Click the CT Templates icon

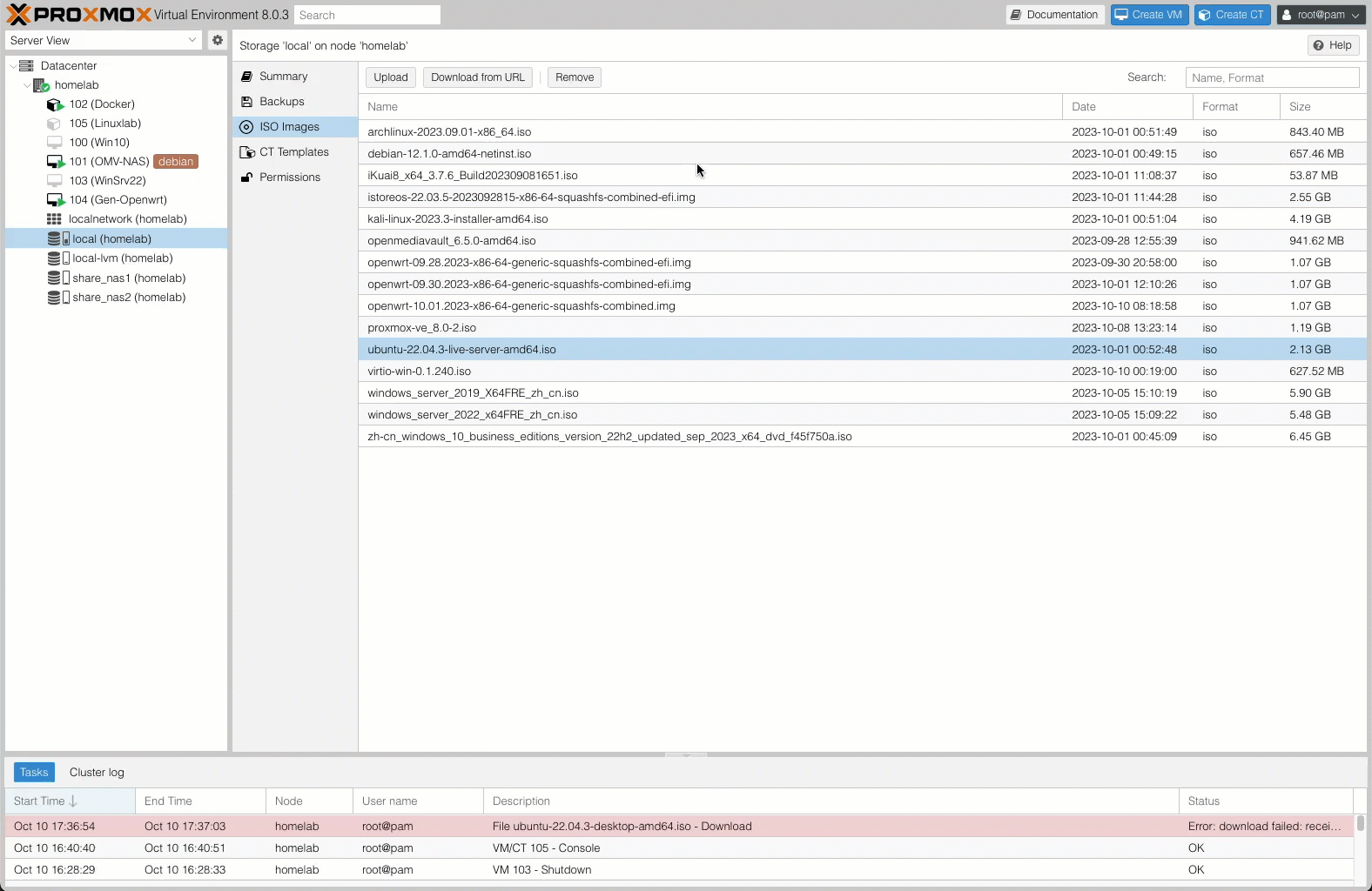tap(247, 152)
